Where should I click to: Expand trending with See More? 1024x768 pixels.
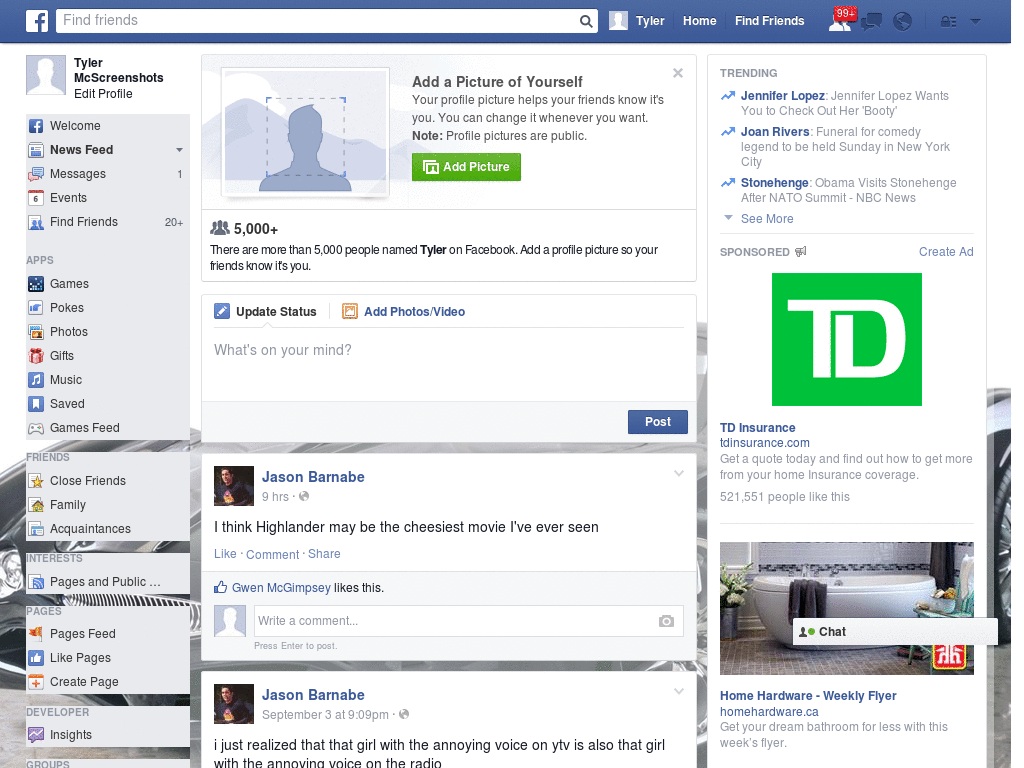coord(767,219)
